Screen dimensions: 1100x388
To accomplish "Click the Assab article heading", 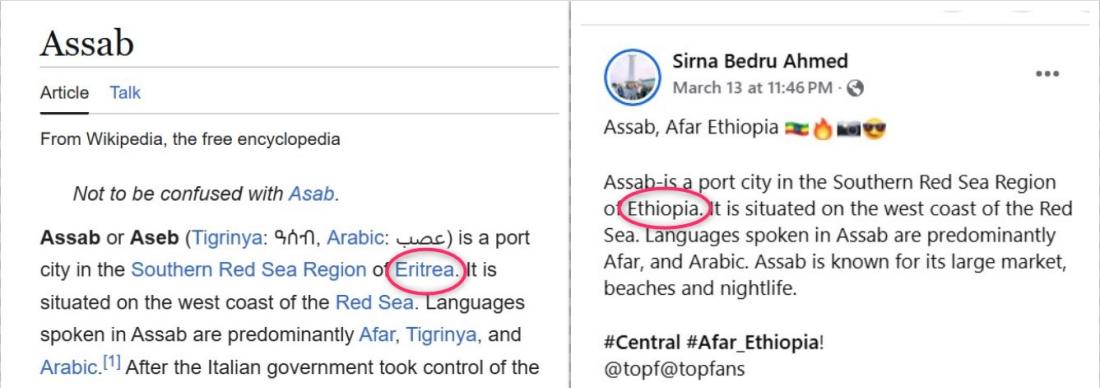I will (x=87, y=44).
